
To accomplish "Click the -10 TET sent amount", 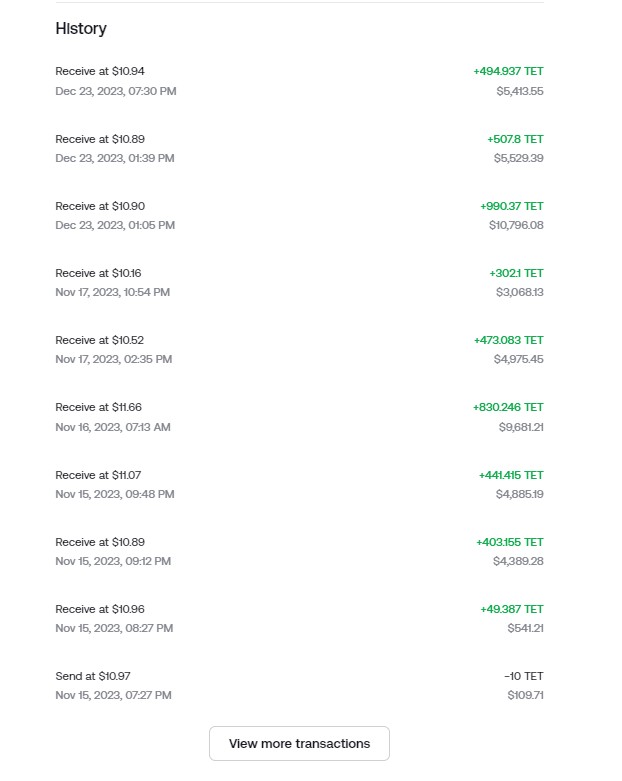I will [524, 676].
